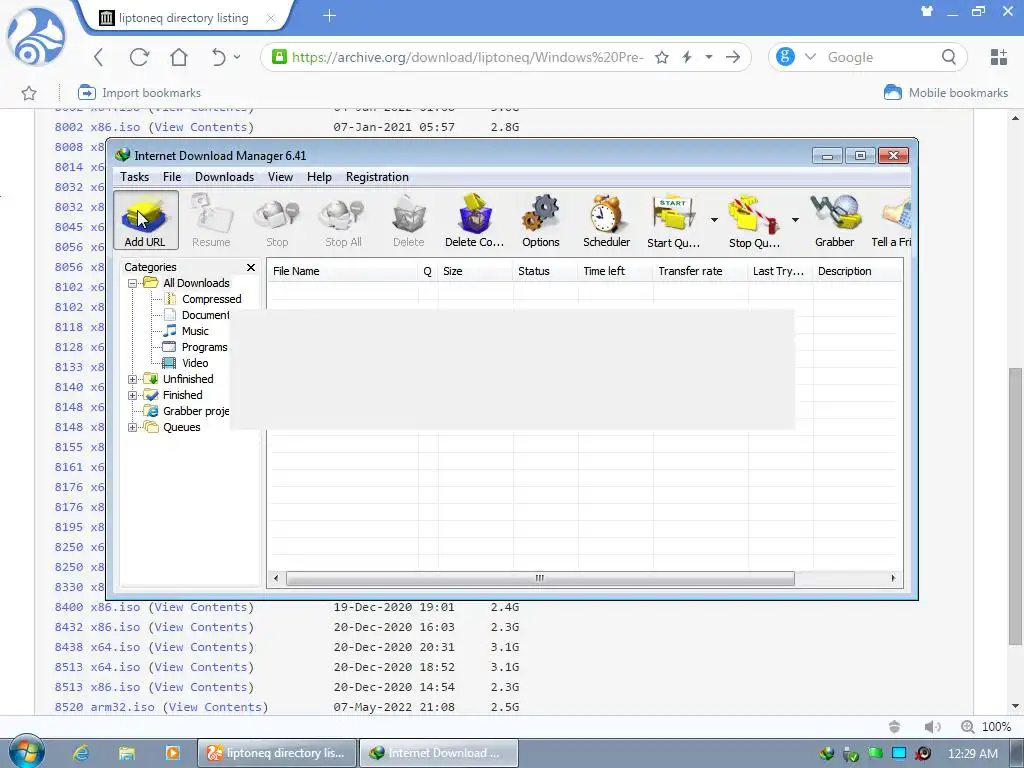Screen dimensions: 1024x768
Task: Click the 8438 x64.iso link
Action: point(97,647)
